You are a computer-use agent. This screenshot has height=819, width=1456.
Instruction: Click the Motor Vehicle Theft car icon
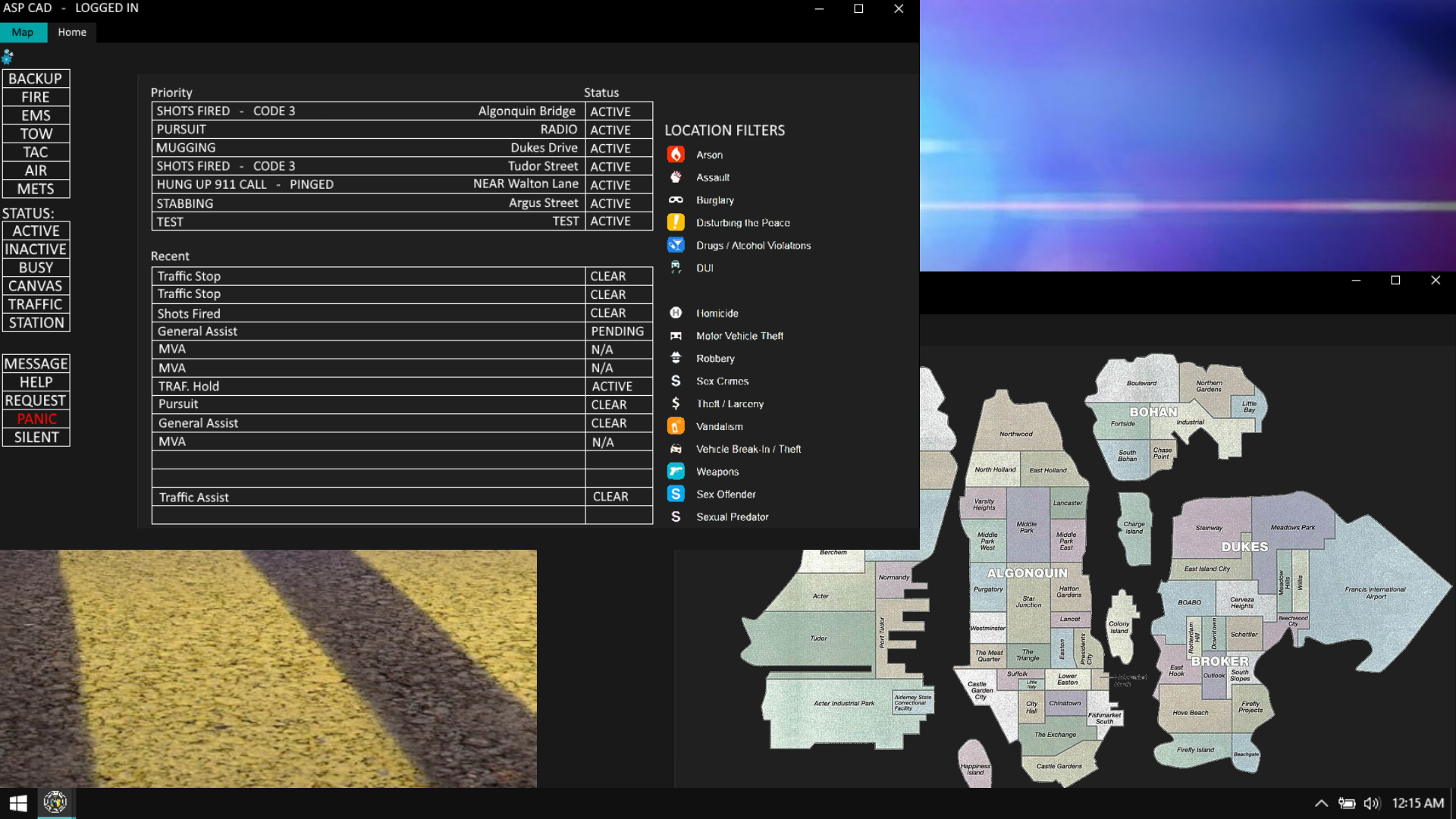click(x=676, y=336)
